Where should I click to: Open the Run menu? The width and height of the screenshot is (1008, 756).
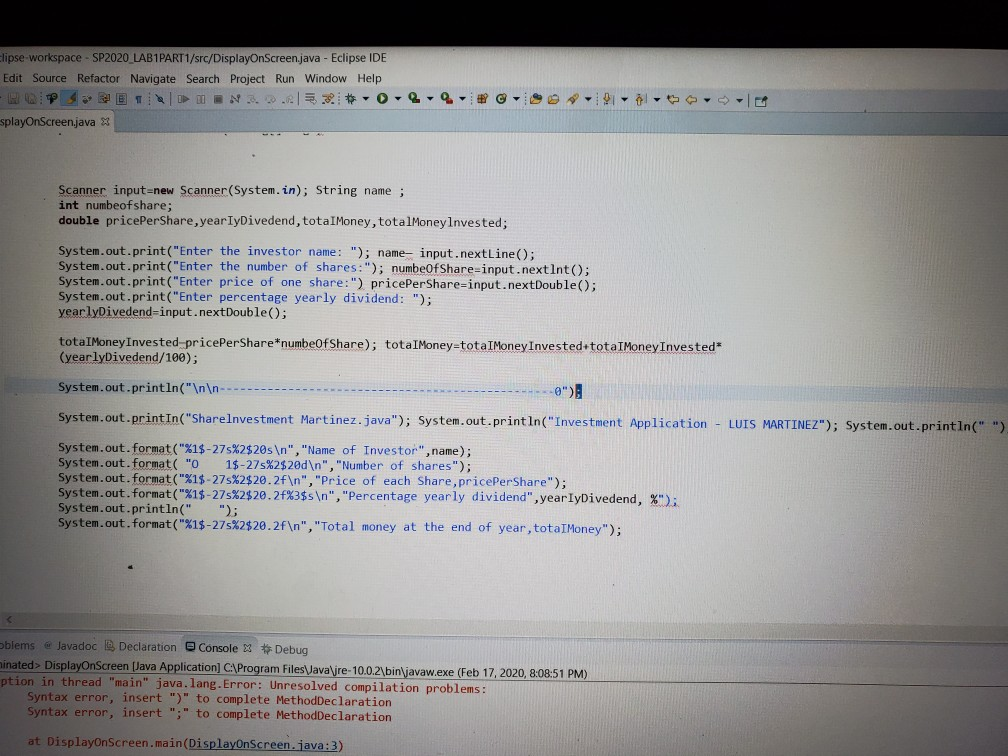click(284, 78)
